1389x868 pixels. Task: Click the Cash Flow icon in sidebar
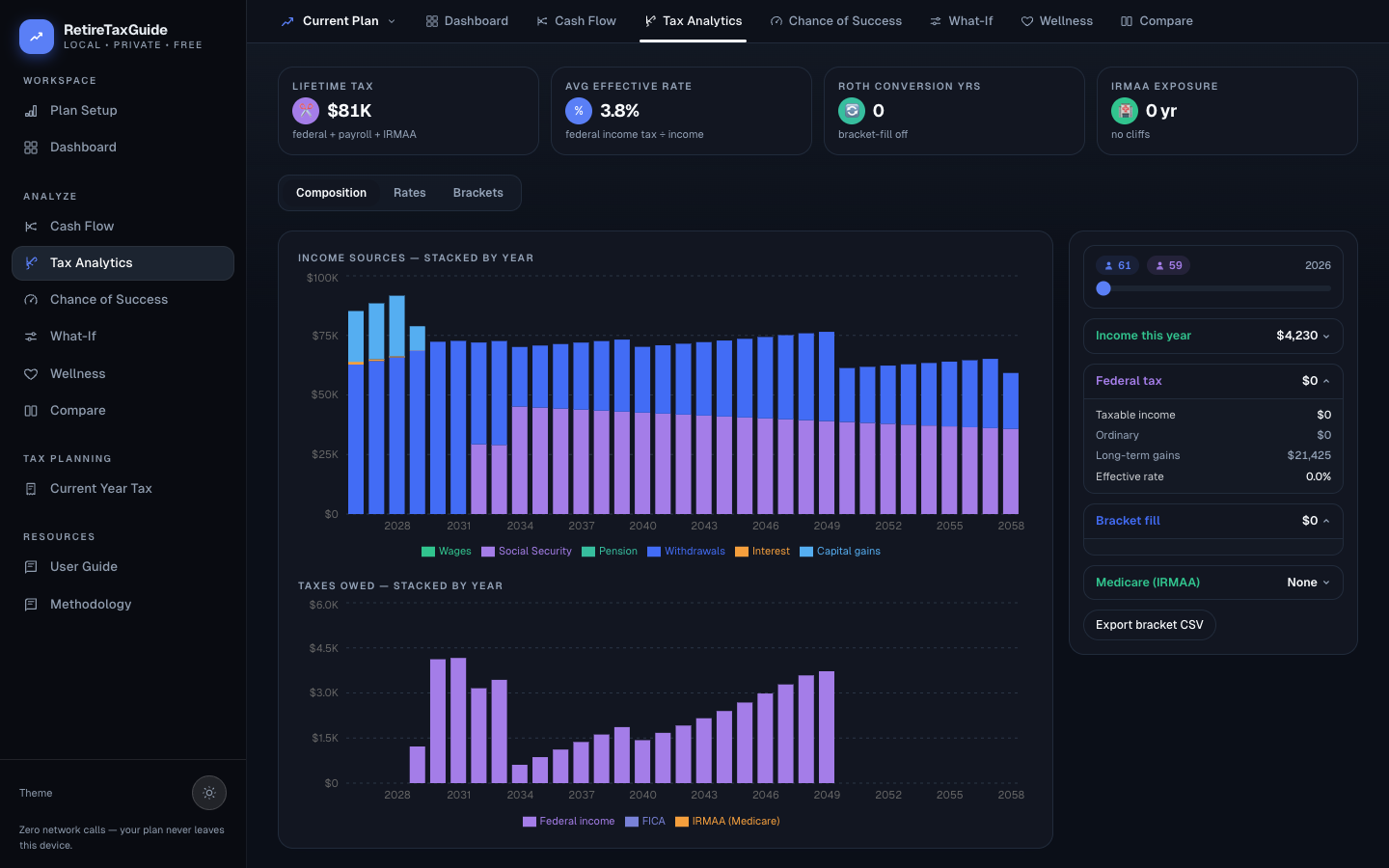[x=31, y=227]
